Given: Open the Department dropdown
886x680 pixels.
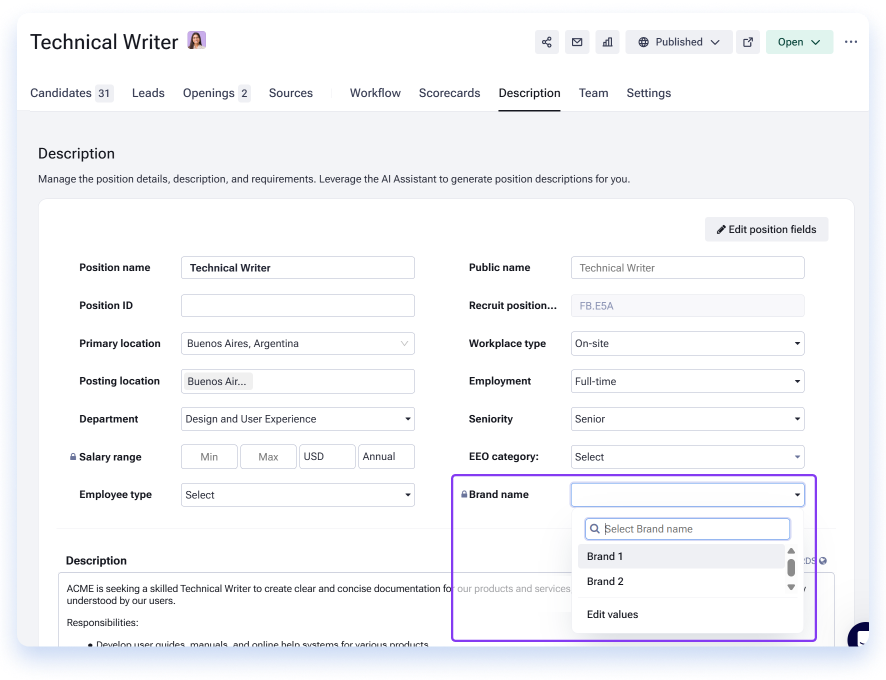Looking at the screenshot, I should (x=298, y=419).
